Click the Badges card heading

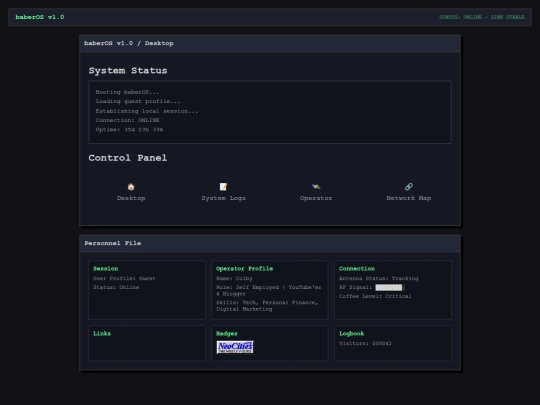click(227, 333)
